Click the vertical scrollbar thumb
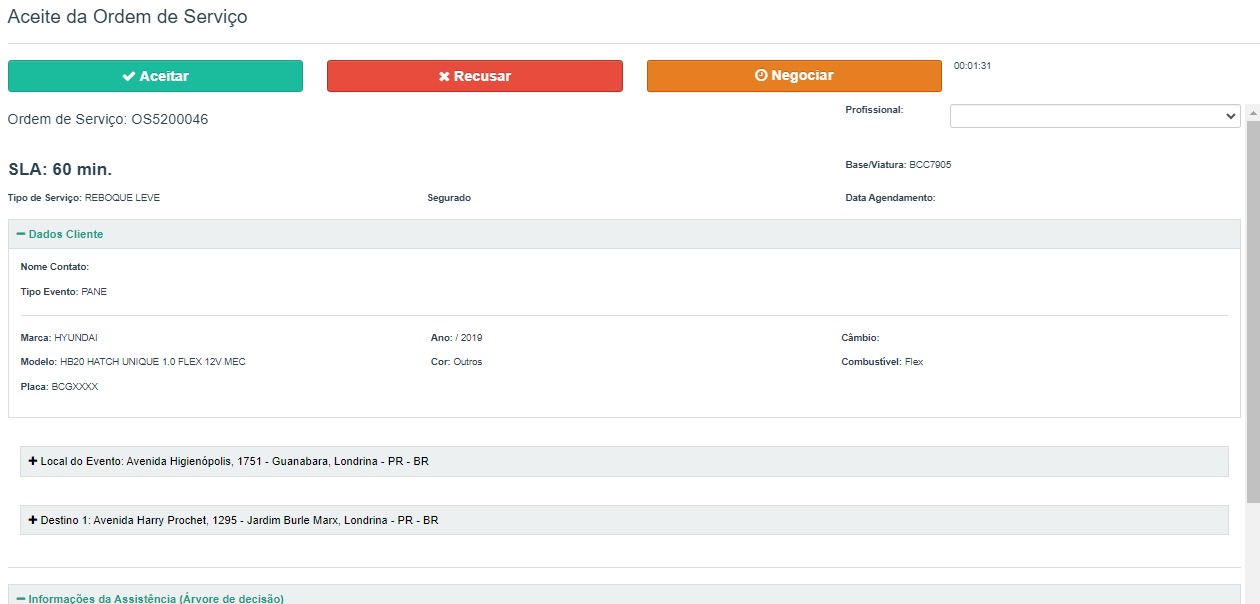Viewport: 1260px width, 604px height. click(1253, 310)
